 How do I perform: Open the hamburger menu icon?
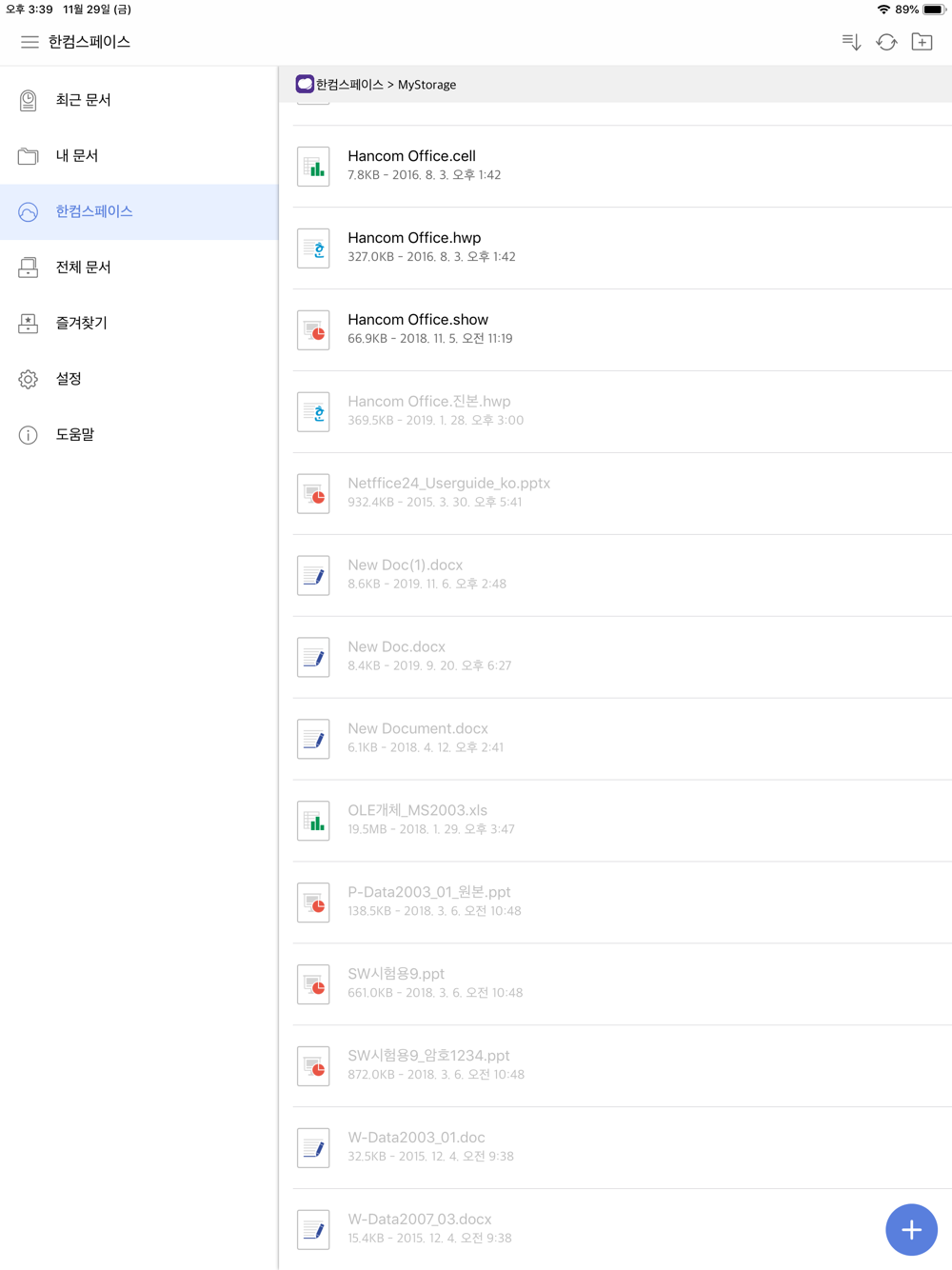coord(30,42)
